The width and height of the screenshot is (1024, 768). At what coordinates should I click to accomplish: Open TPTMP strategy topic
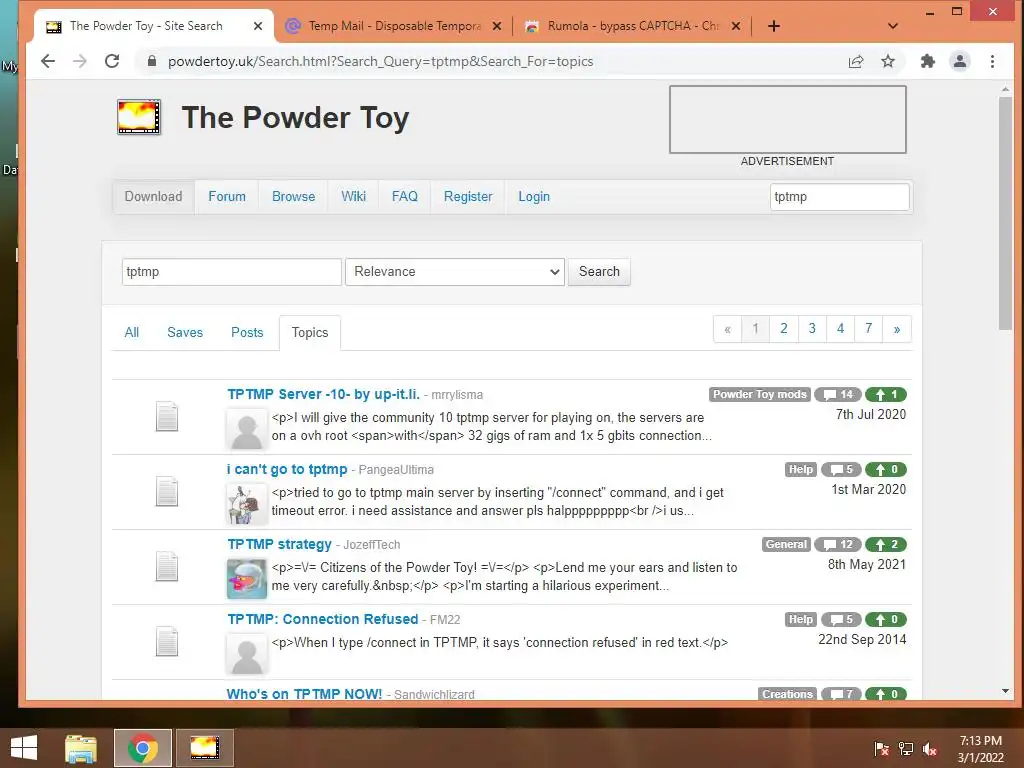[280, 545]
